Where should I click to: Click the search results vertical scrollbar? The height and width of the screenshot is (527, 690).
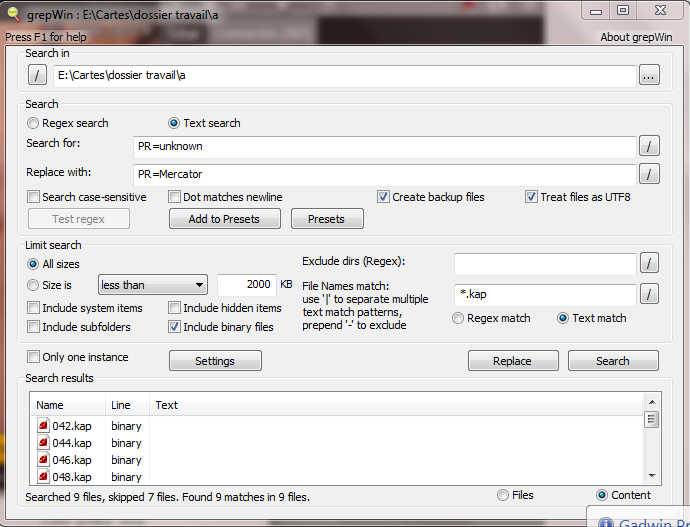651,445
